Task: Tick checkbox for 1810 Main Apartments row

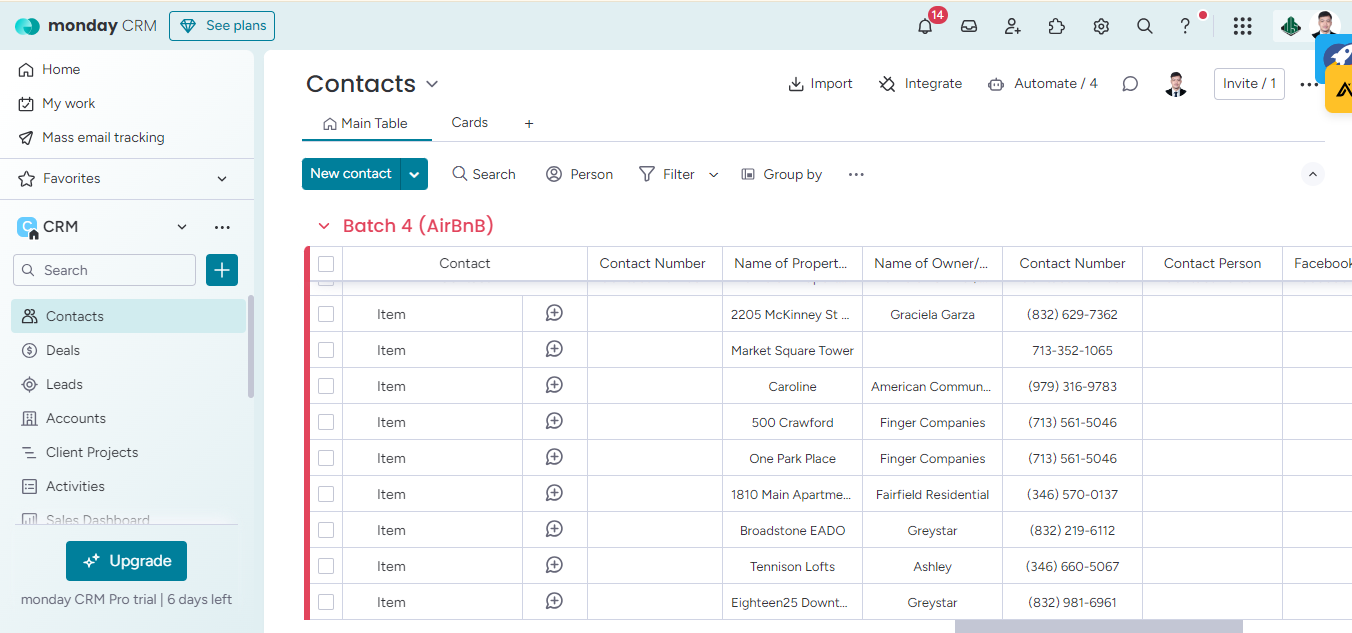Action: pyautogui.click(x=326, y=494)
